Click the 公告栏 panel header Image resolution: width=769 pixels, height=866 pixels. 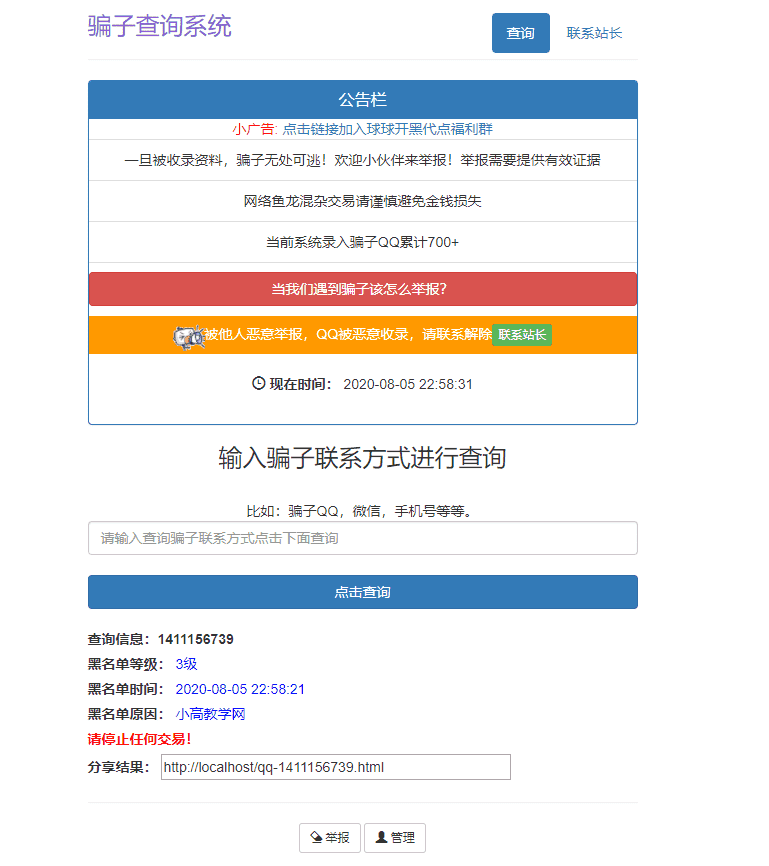pos(362,100)
